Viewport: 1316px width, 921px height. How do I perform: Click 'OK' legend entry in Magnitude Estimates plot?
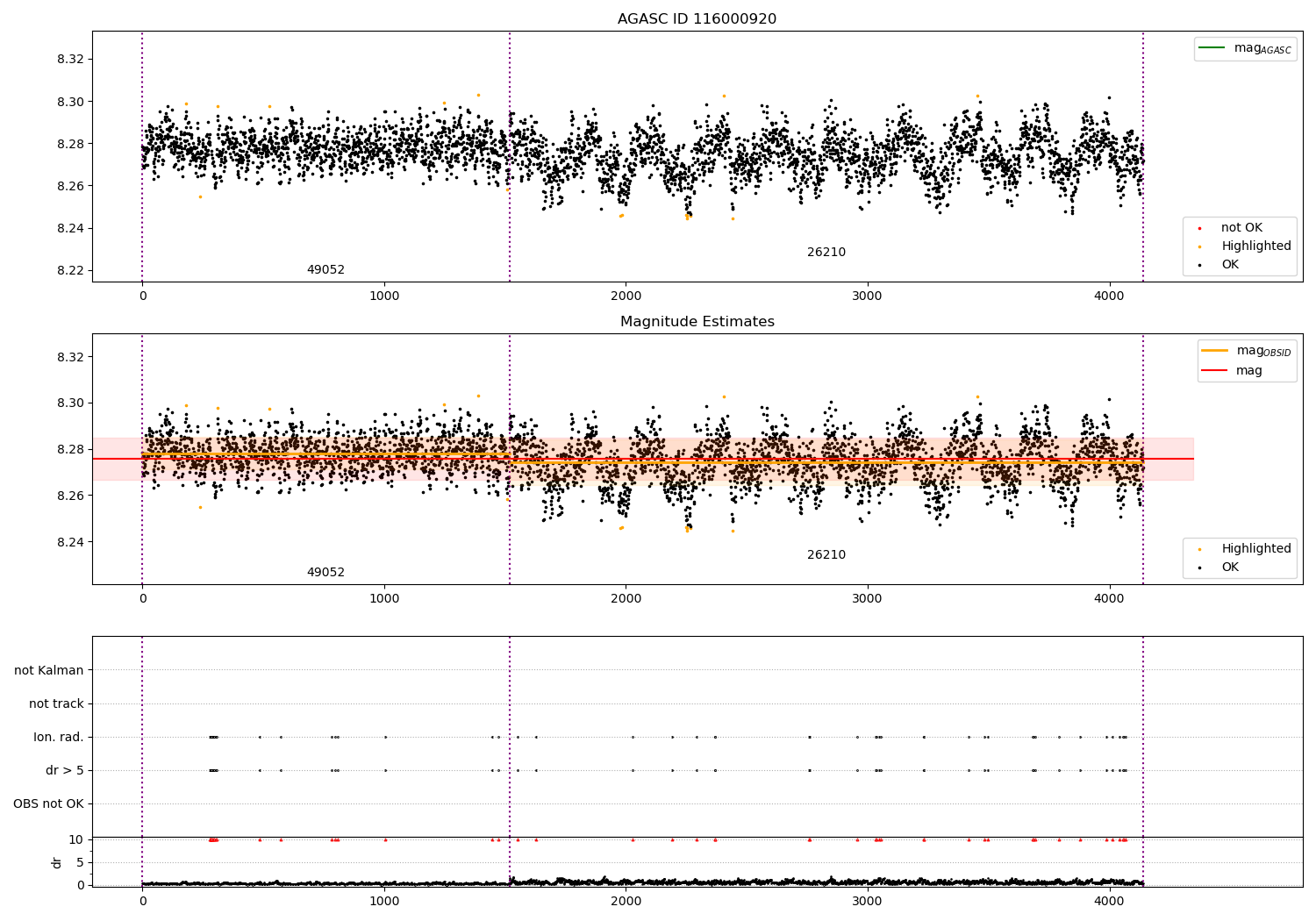pos(1217,568)
